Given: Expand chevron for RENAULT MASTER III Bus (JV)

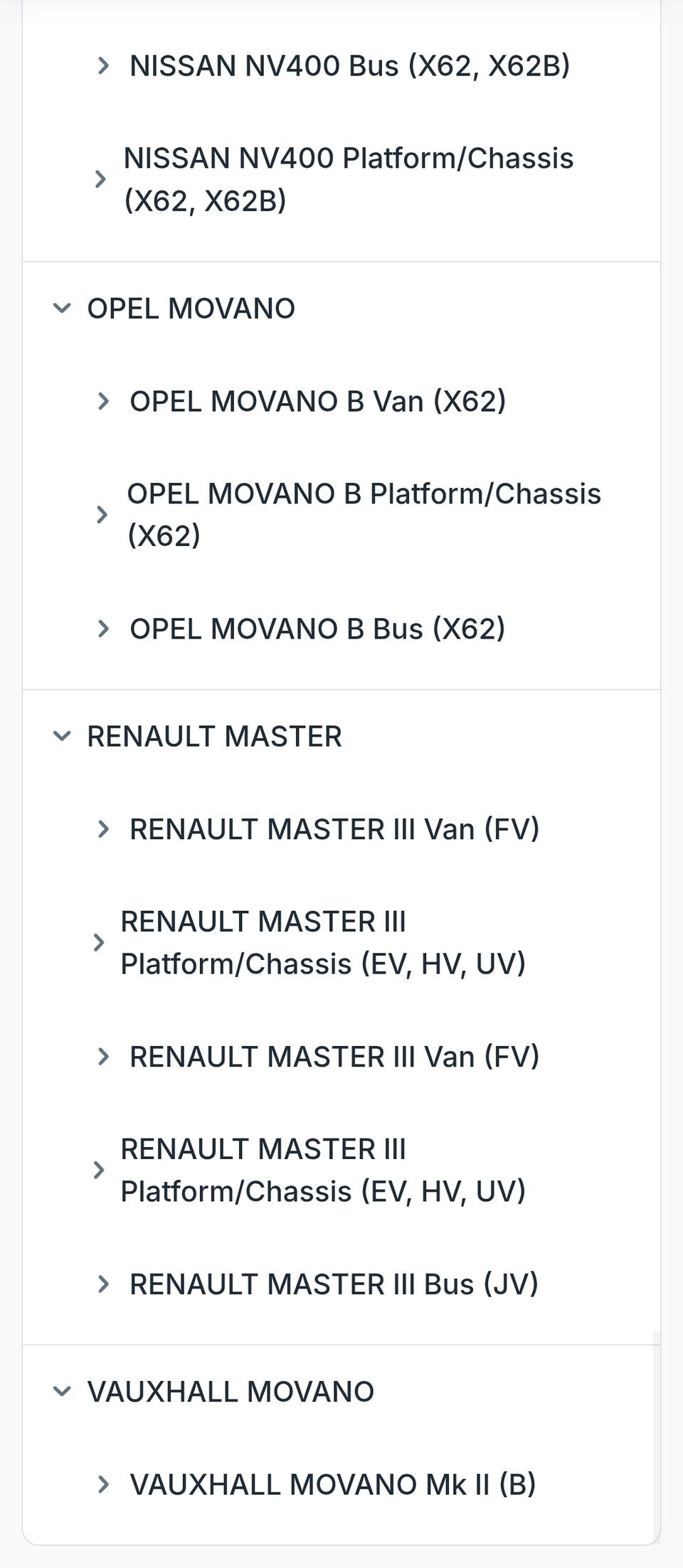Looking at the screenshot, I should 103,1284.
